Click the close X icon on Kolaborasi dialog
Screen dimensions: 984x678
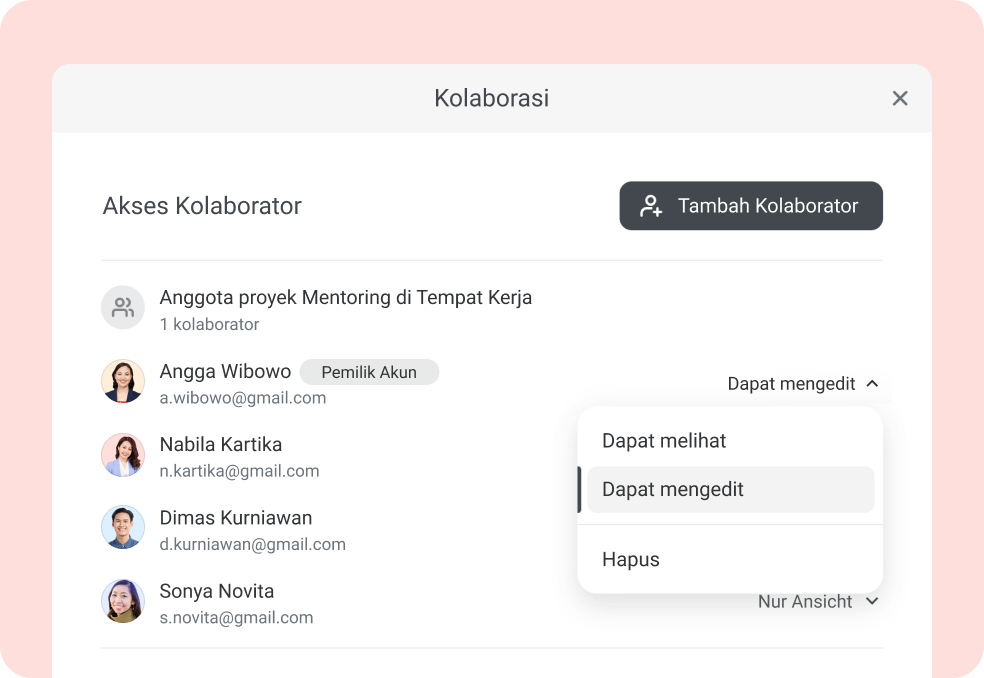coord(899,98)
